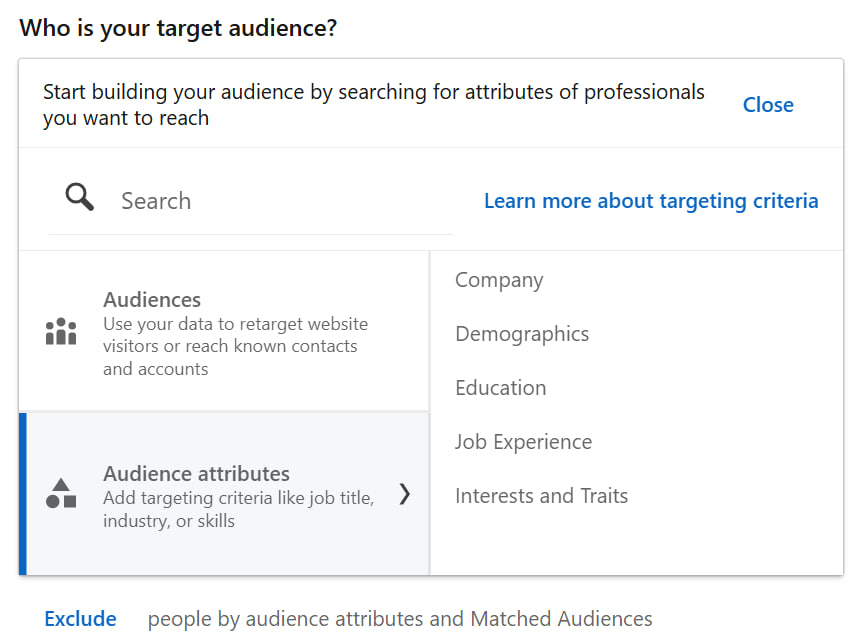The height and width of the screenshot is (642, 865).
Task: Close the audience builder panel
Action: [768, 105]
